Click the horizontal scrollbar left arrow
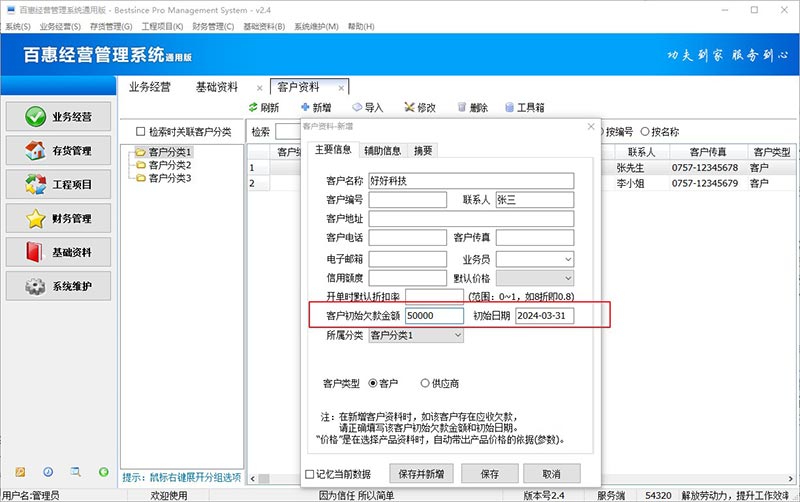 [253, 479]
